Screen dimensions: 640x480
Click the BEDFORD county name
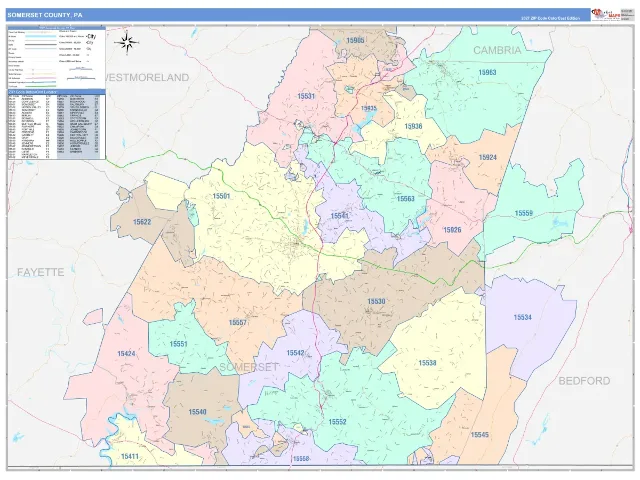(x=584, y=381)
